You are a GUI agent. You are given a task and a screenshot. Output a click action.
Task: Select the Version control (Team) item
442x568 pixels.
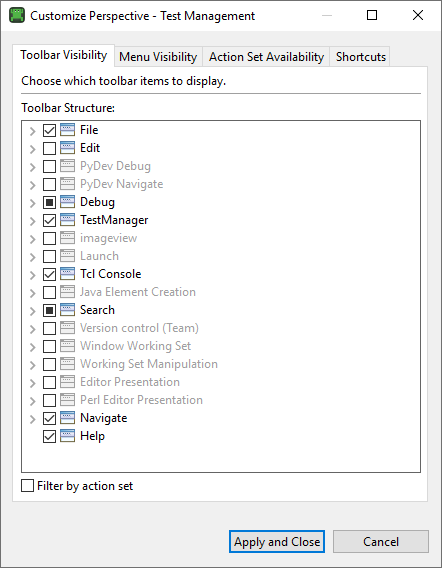(139, 328)
